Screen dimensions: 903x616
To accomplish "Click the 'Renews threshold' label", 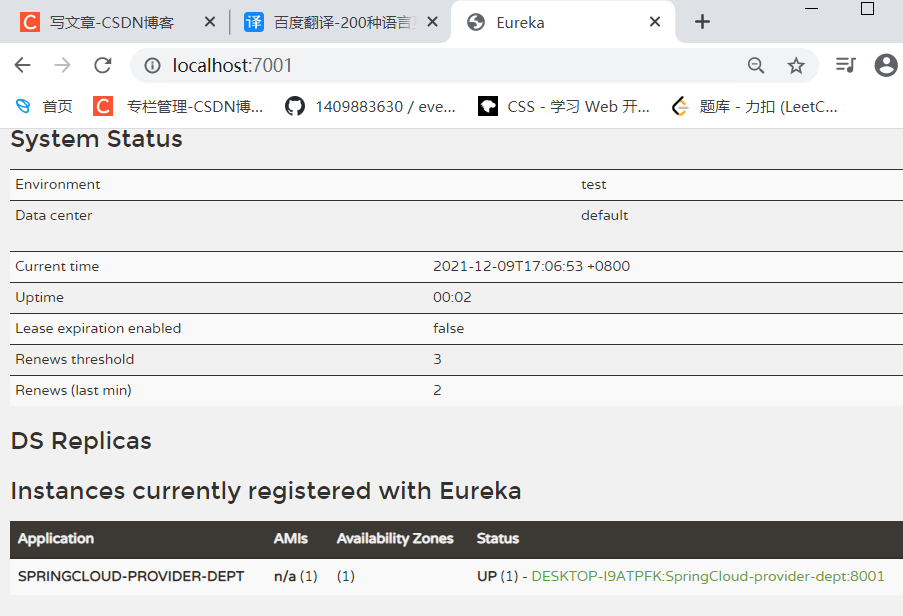I will (x=74, y=359).
